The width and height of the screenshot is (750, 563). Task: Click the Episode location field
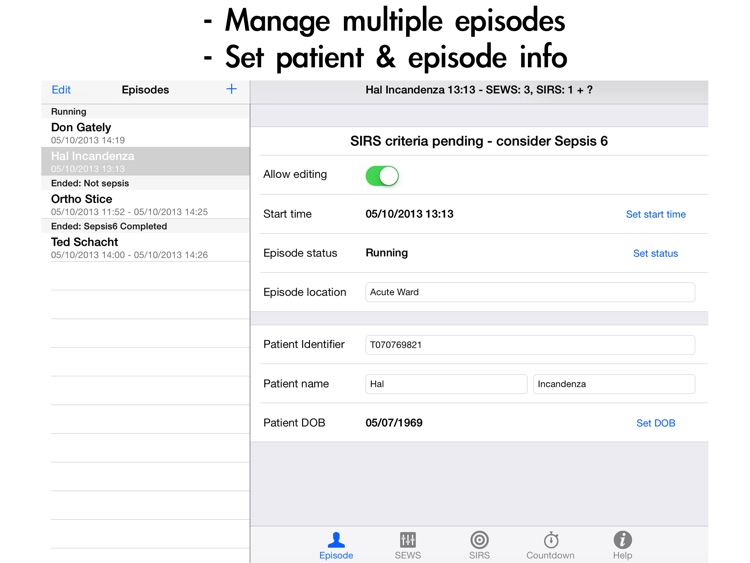(530, 292)
